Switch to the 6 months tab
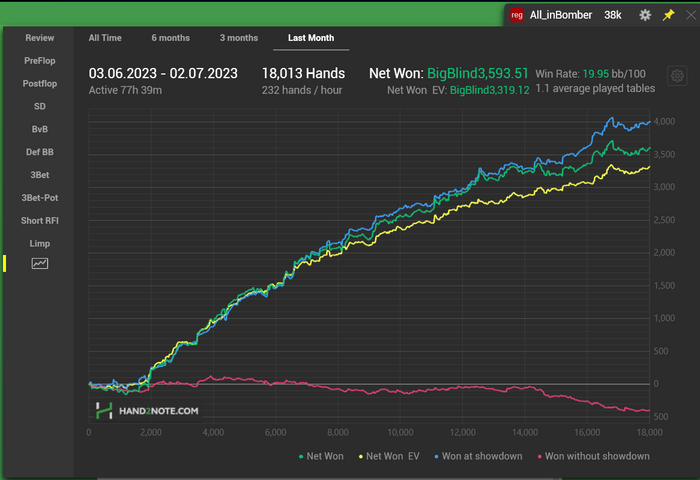This screenshot has width=700, height=480. (171, 38)
